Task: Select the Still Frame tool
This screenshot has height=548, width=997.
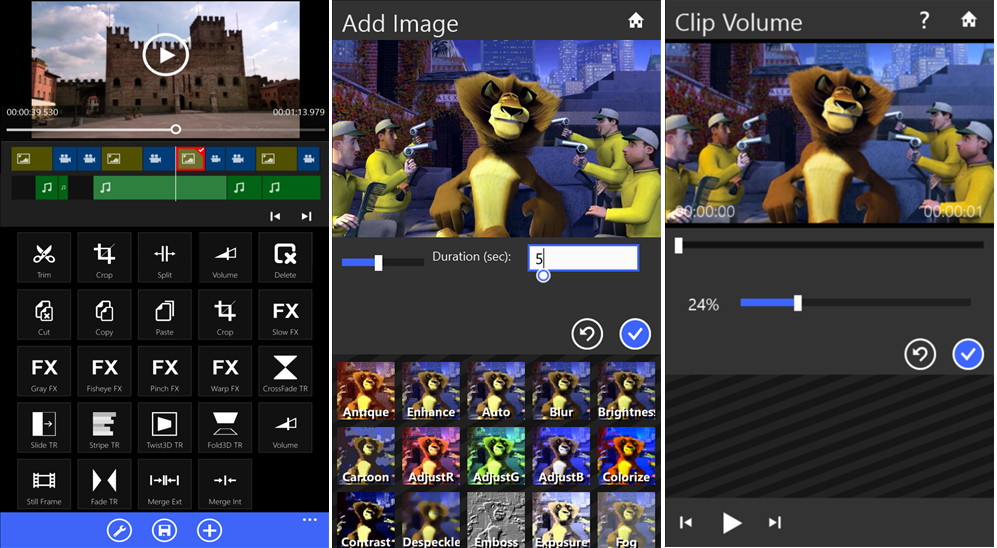Action: [44, 484]
